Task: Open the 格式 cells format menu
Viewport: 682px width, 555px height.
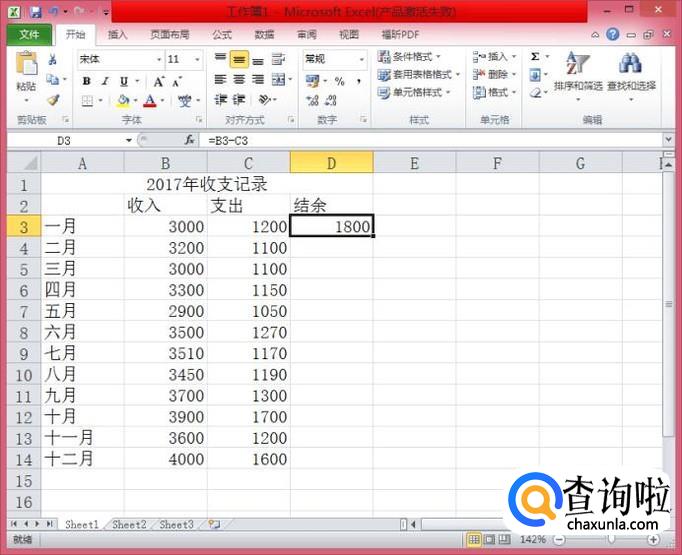Action: click(x=495, y=93)
